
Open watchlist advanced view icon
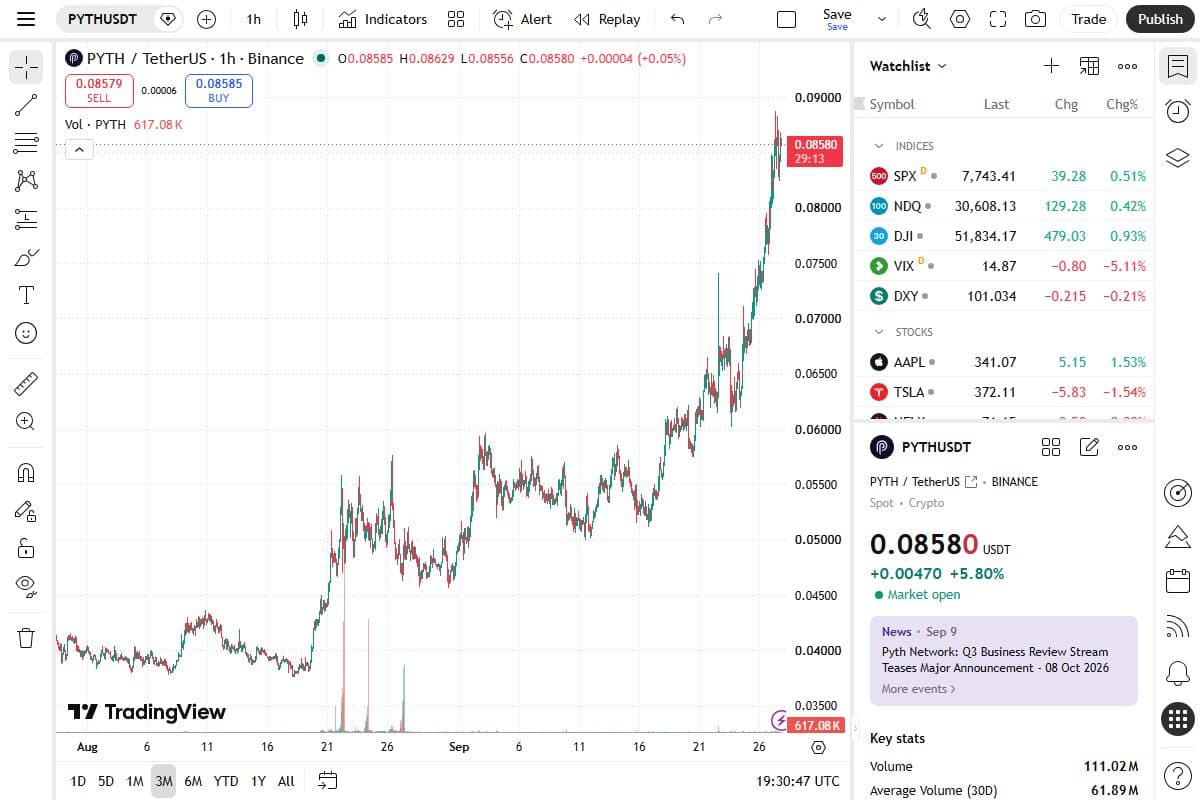(1089, 66)
